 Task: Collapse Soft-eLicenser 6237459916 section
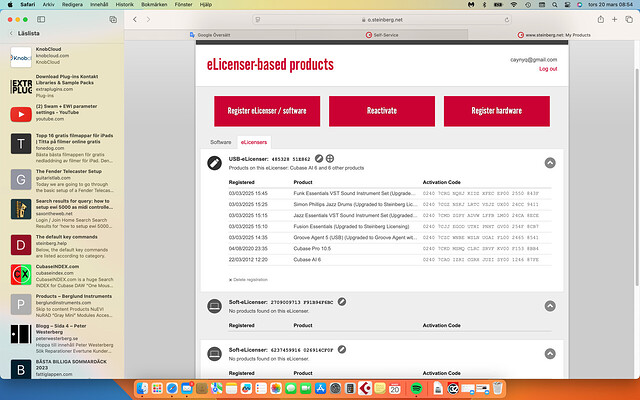(550, 353)
